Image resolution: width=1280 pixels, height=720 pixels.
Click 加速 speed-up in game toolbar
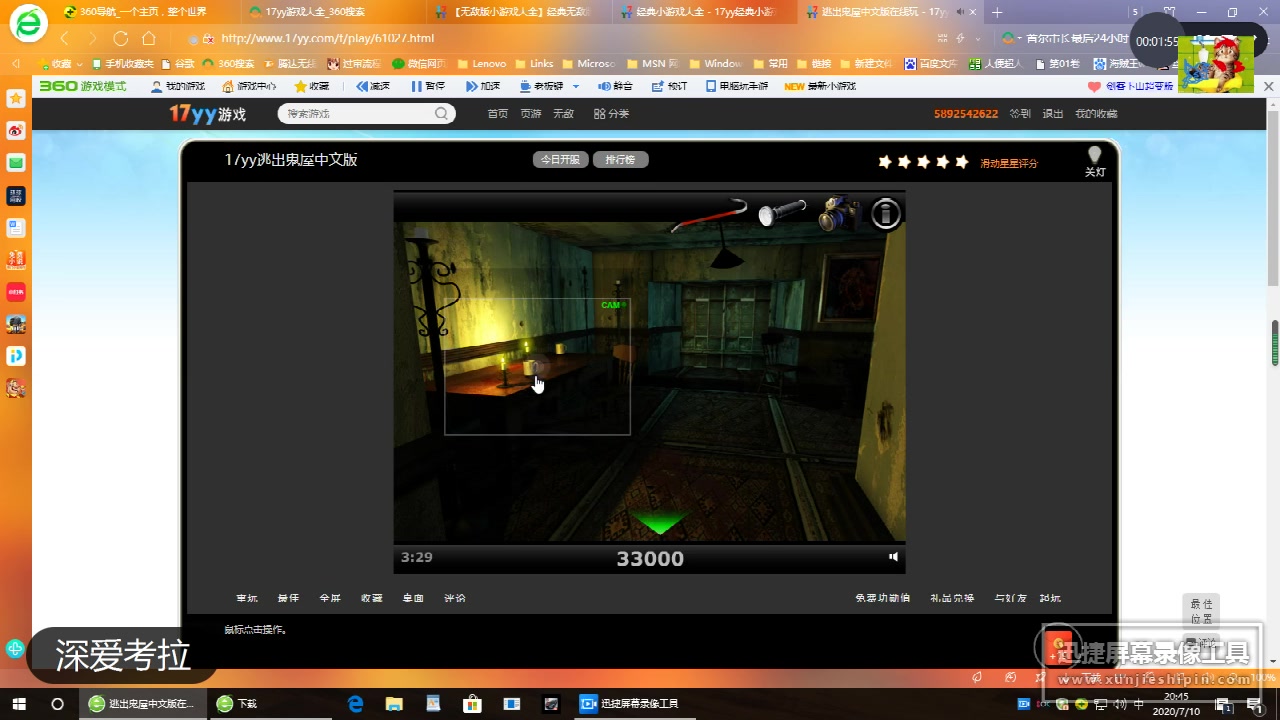(483, 86)
